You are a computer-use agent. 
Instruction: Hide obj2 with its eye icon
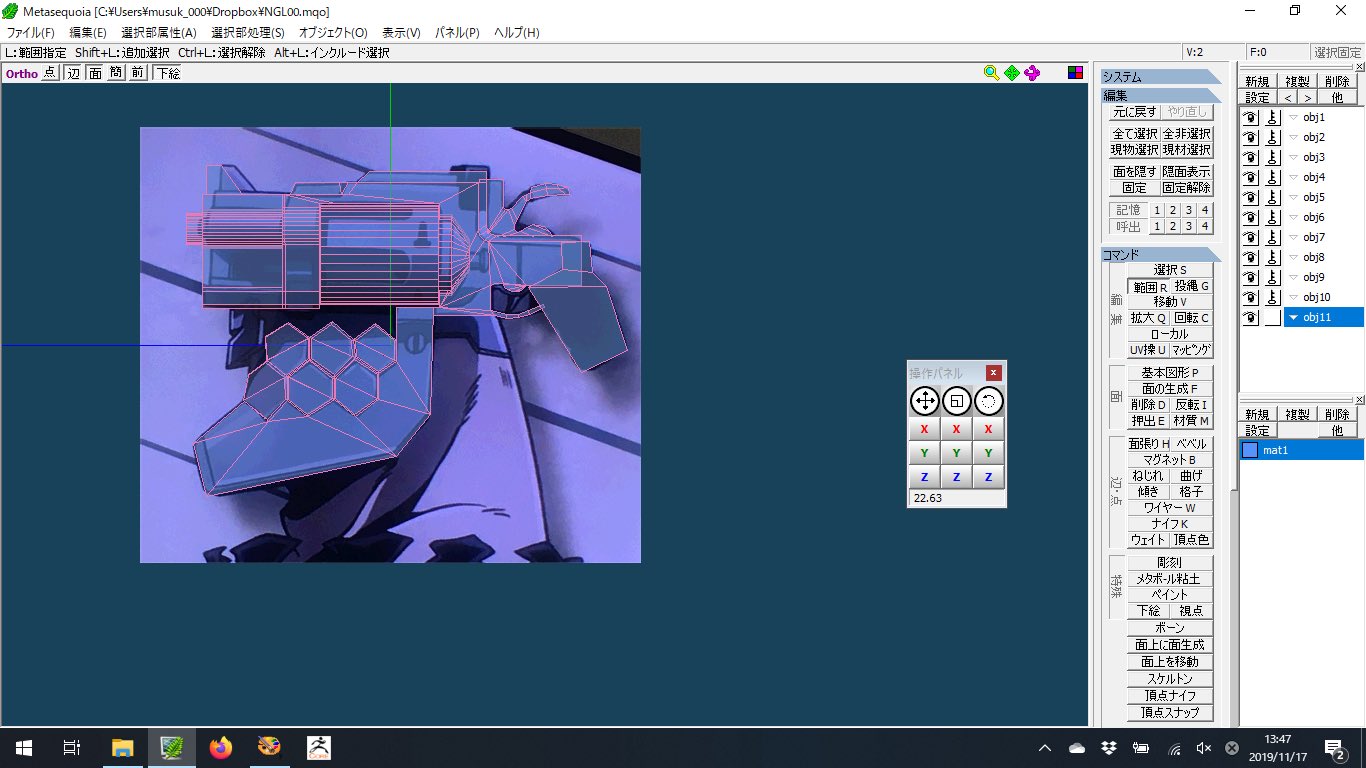point(1250,137)
